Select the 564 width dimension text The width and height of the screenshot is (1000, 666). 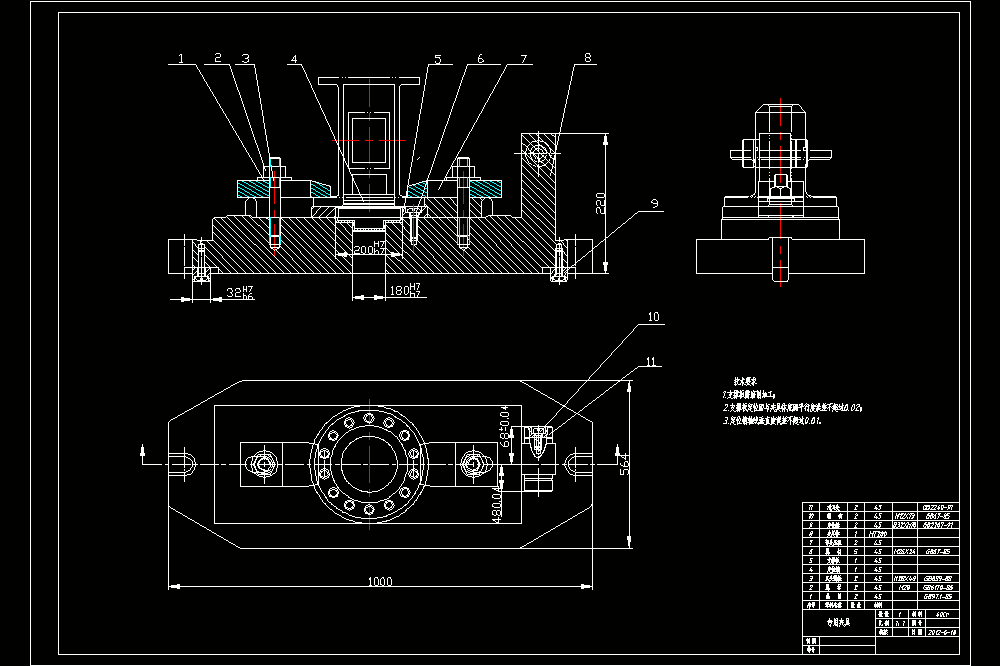coord(625,464)
